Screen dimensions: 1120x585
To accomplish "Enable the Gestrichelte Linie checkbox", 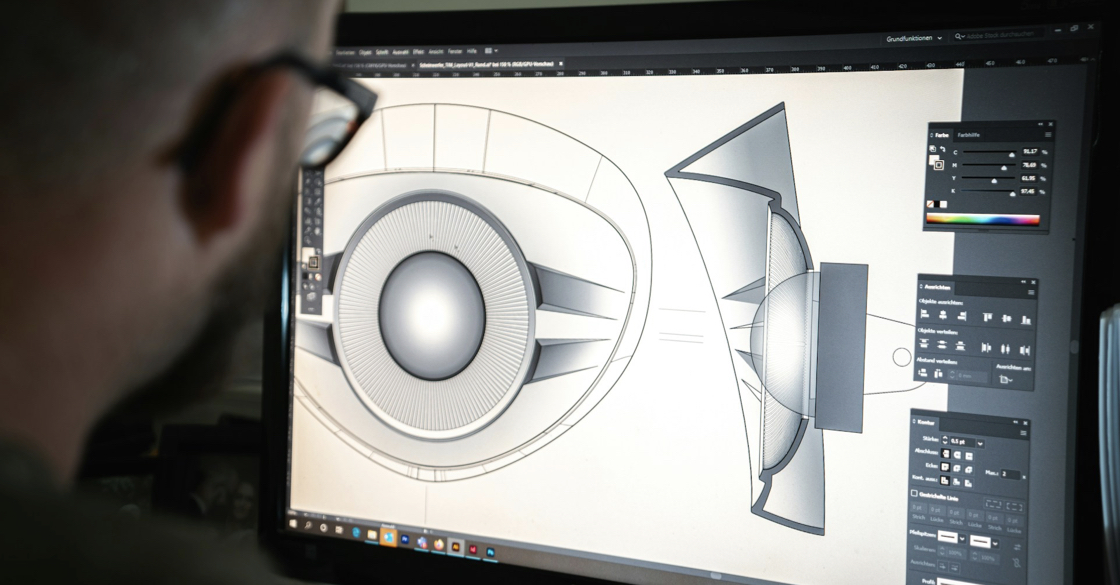I will coord(914,494).
